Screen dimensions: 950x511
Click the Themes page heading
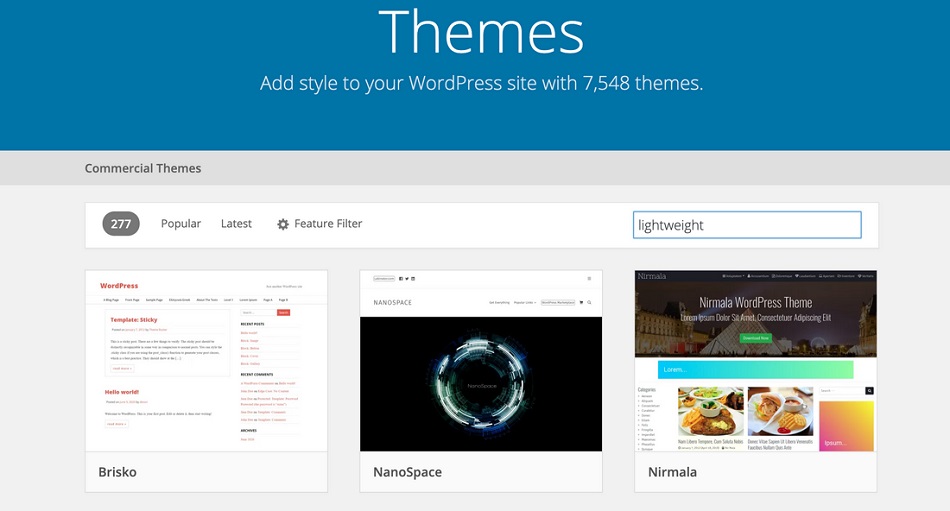[x=481, y=32]
